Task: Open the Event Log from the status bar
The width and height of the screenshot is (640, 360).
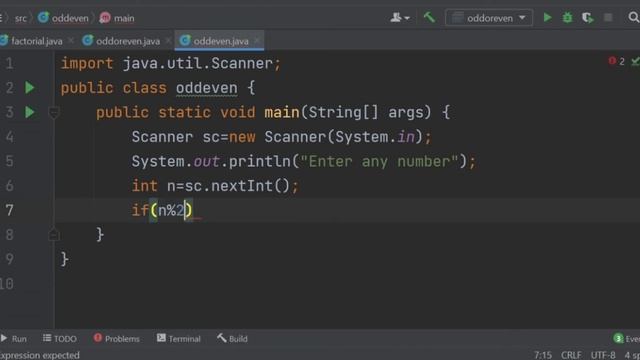Action: [x=627, y=339]
